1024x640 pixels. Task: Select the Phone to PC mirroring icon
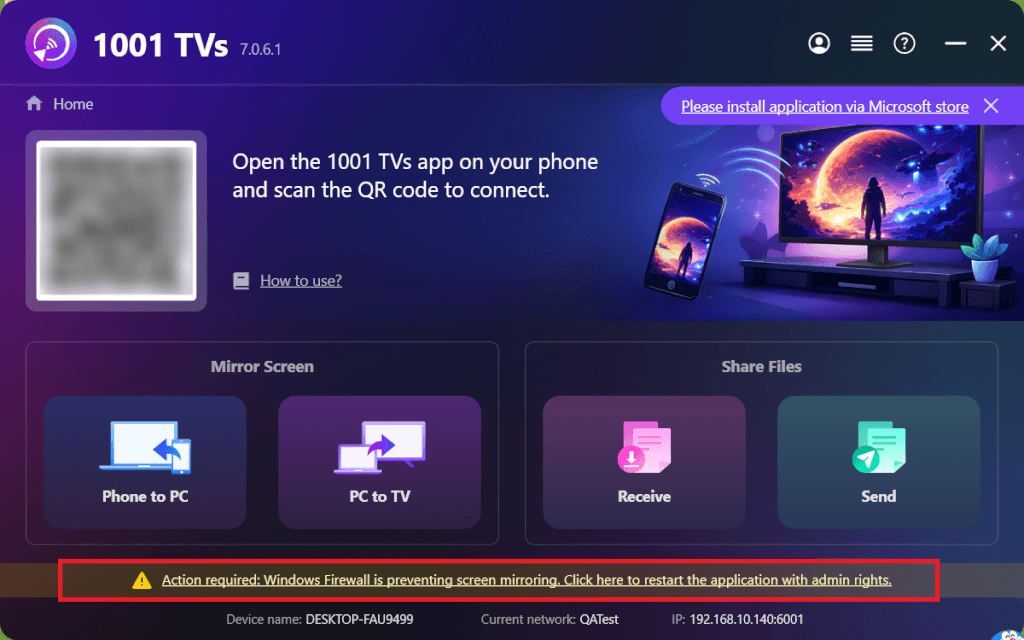(x=145, y=447)
